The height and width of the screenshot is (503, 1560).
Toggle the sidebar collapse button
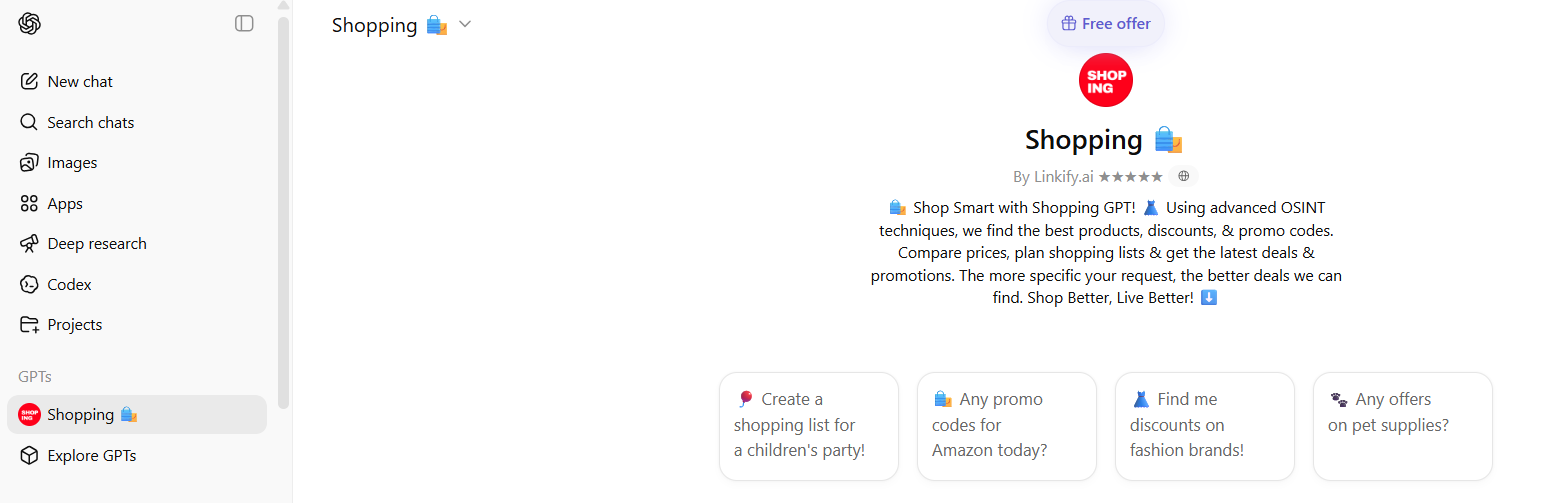click(x=244, y=23)
